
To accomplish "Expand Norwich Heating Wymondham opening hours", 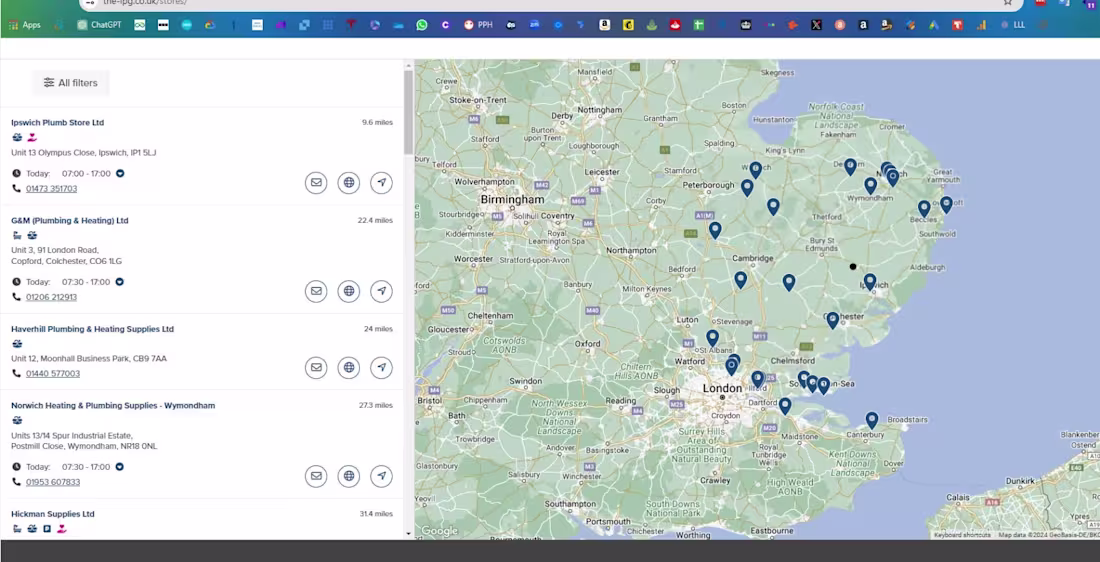I will pos(119,467).
